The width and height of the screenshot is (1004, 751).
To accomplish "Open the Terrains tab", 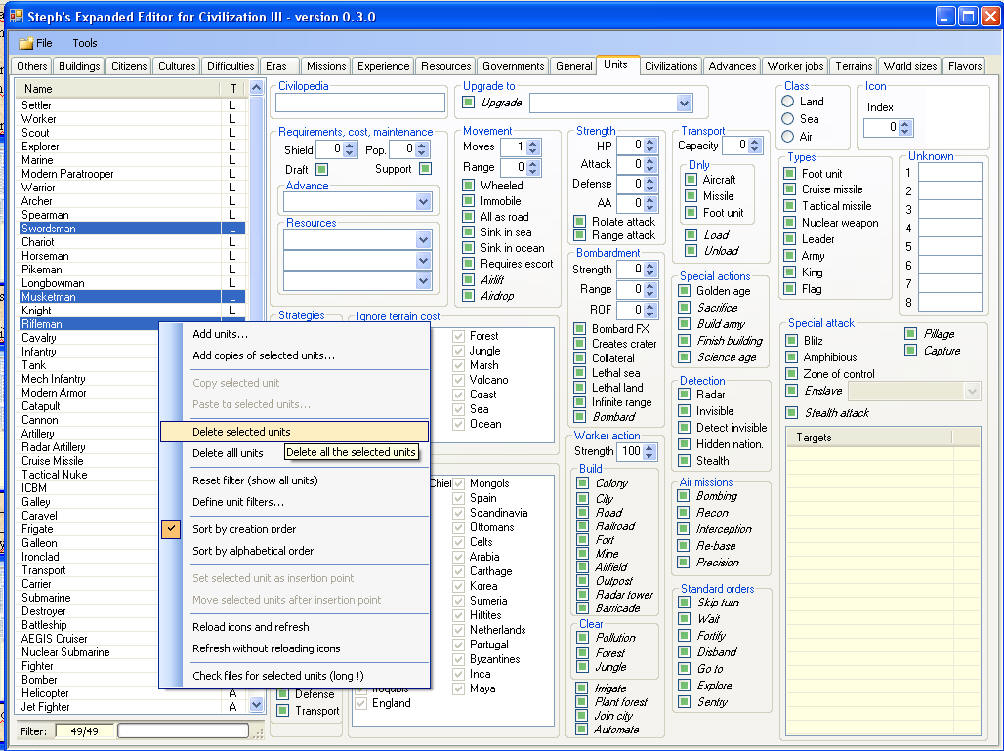I will [854, 66].
